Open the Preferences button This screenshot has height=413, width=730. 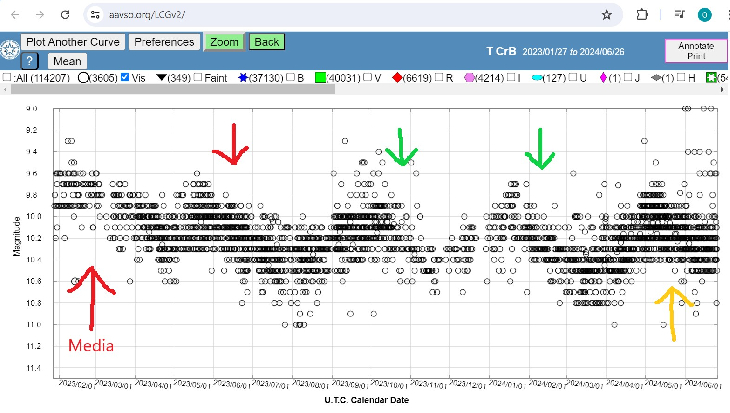pyautogui.click(x=164, y=42)
